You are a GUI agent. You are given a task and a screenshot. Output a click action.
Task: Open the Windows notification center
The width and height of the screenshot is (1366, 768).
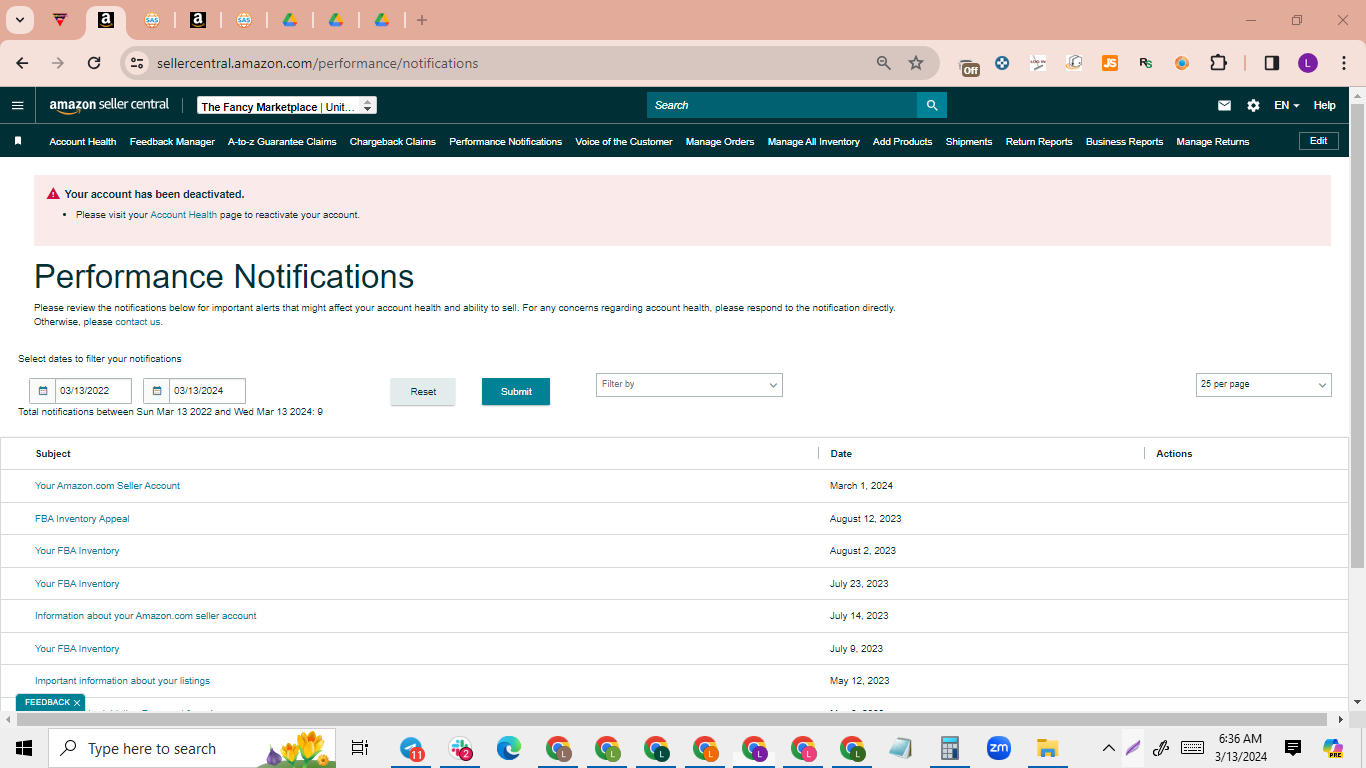point(1293,748)
